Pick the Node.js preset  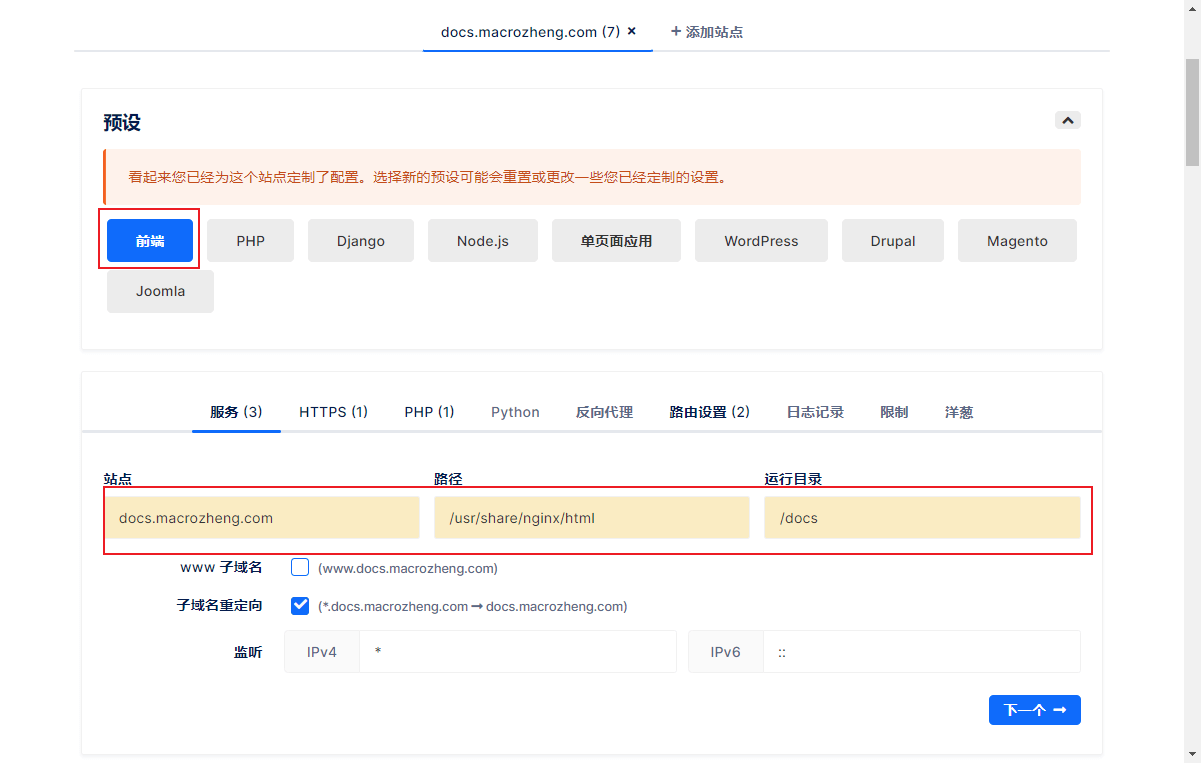pos(483,241)
